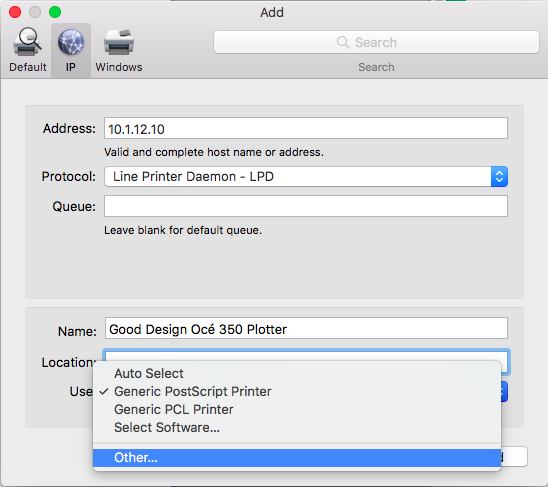Click the magnifying glass search icon
The image size is (548, 487).
tap(342, 42)
